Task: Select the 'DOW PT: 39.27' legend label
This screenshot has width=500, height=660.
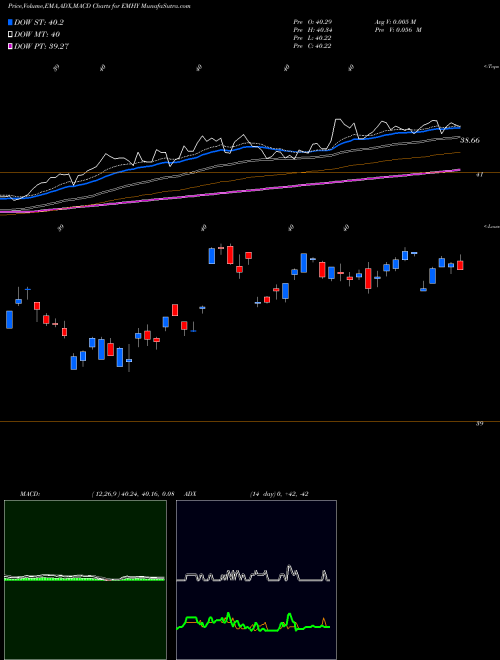Action: click(41, 46)
